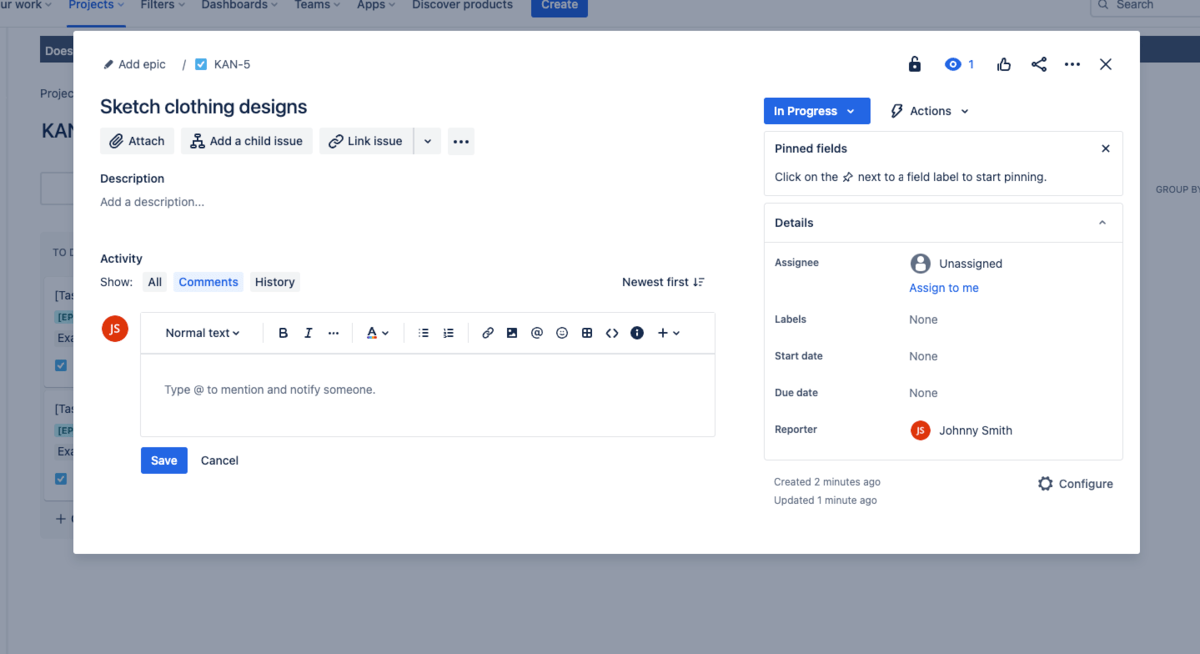
Task: Insert an emoji in the comment
Action: point(562,333)
